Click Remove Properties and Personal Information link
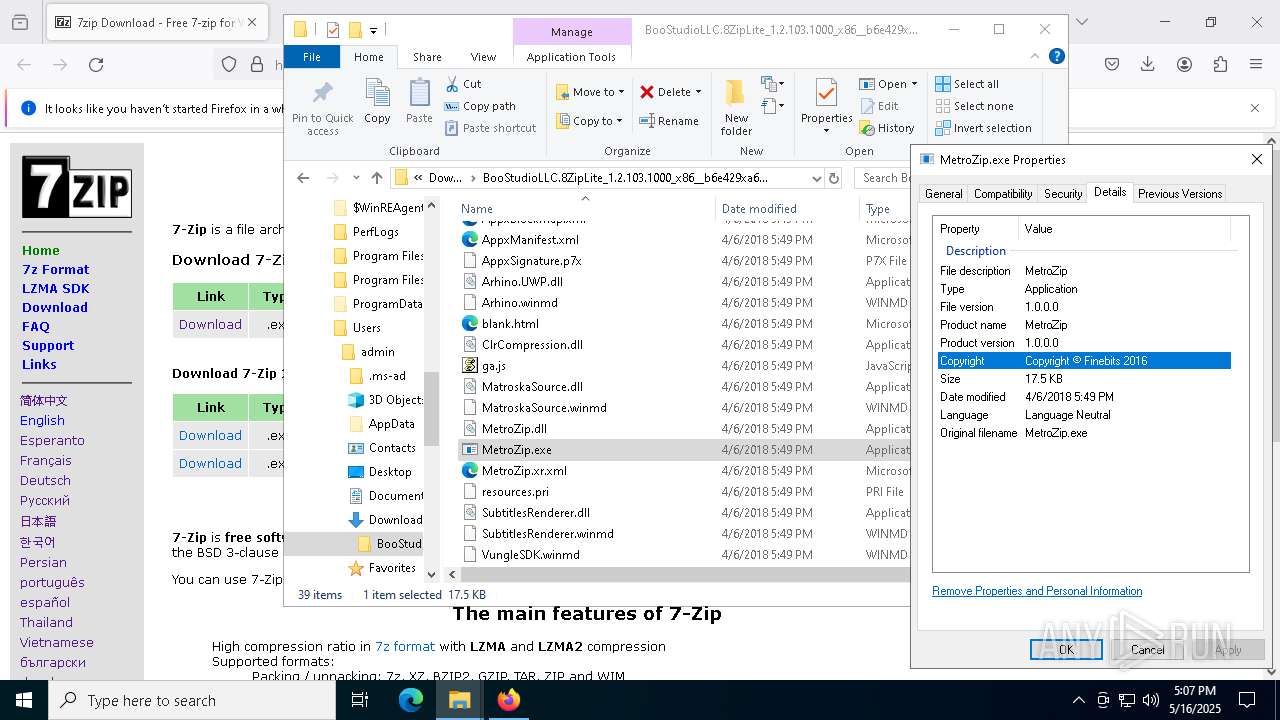This screenshot has height=720, width=1280. 1037,591
